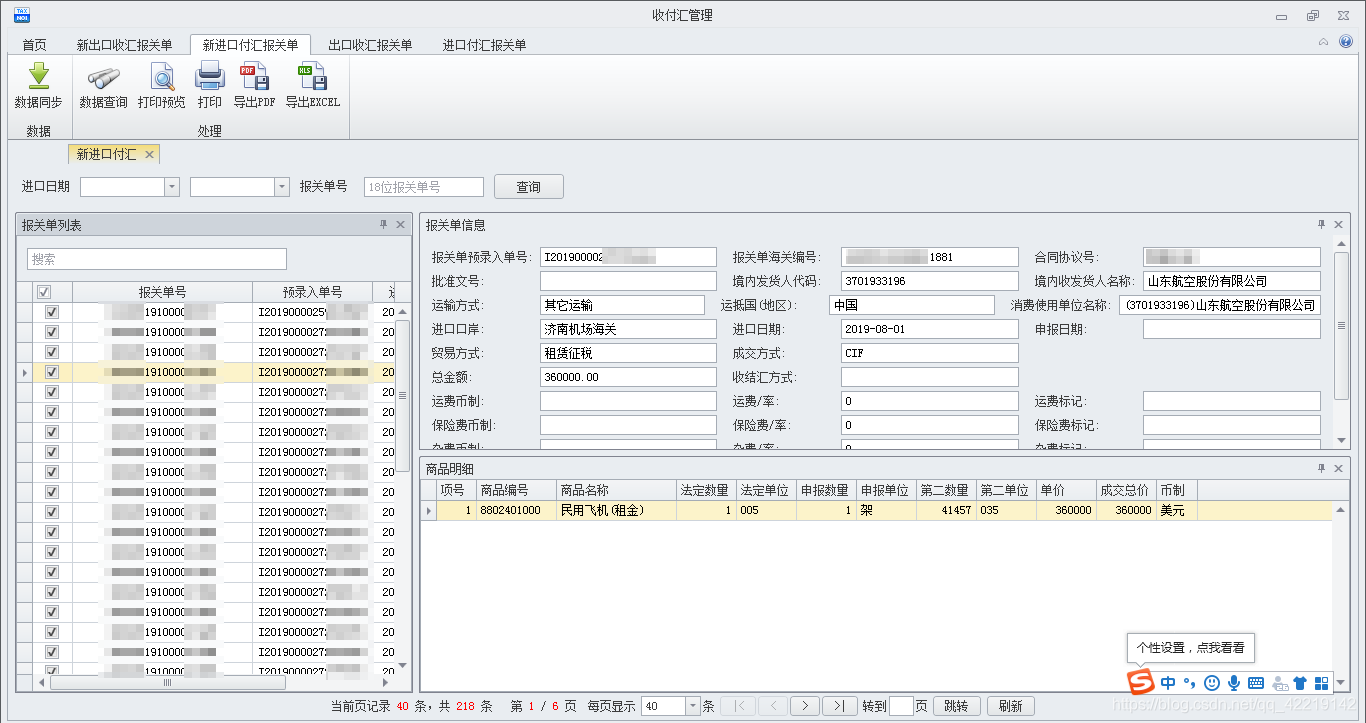Click the 成交总价 column header

tap(1126, 490)
